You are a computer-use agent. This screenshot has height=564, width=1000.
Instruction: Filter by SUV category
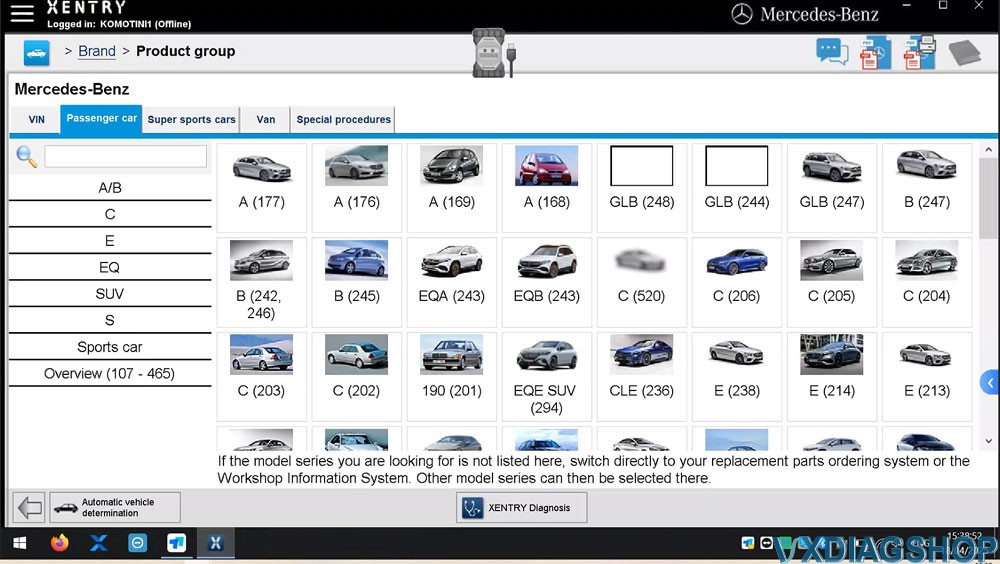(110, 294)
